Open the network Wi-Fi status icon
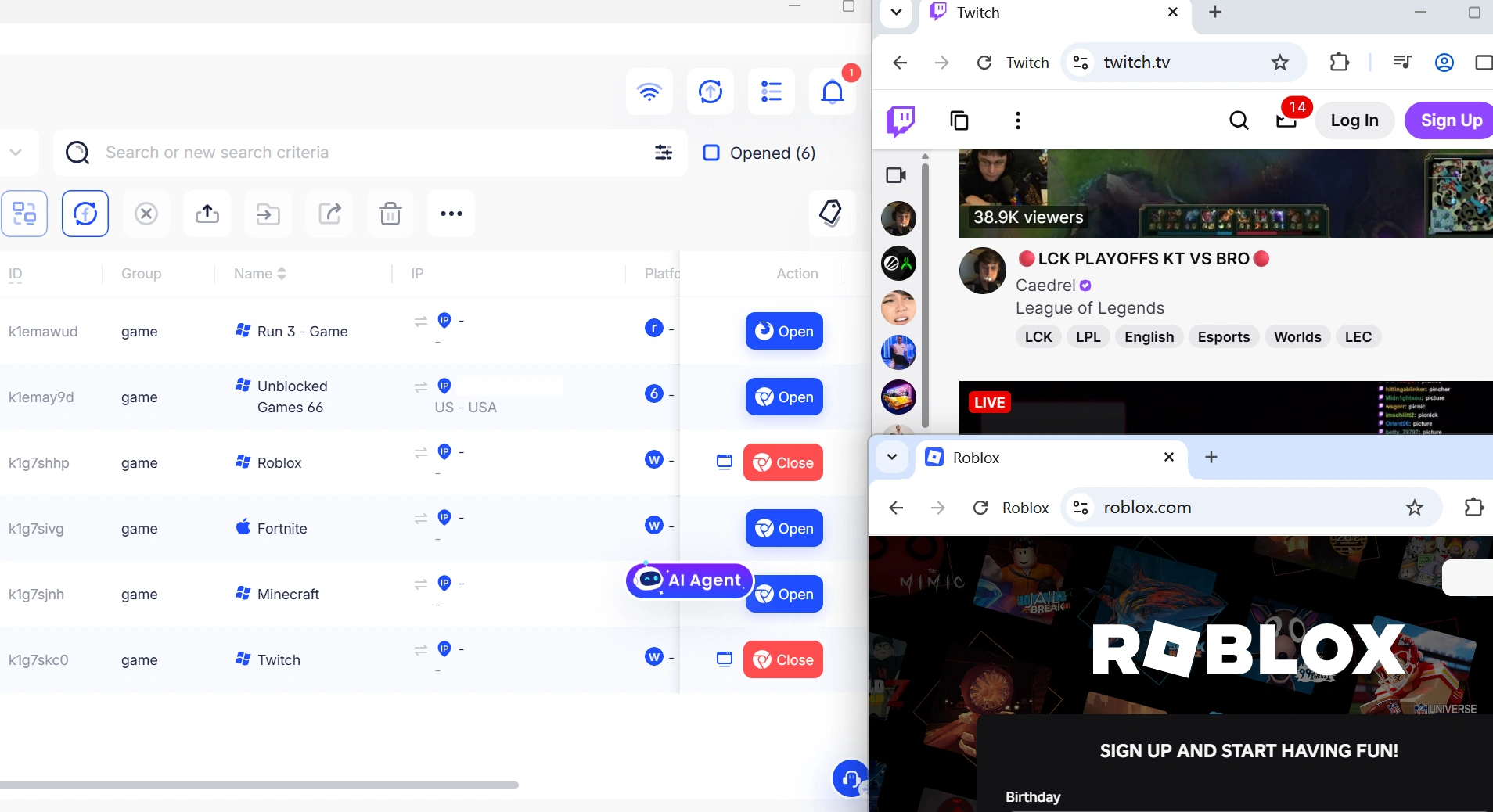The image size is (1493, 812). (x=649, y=92)
